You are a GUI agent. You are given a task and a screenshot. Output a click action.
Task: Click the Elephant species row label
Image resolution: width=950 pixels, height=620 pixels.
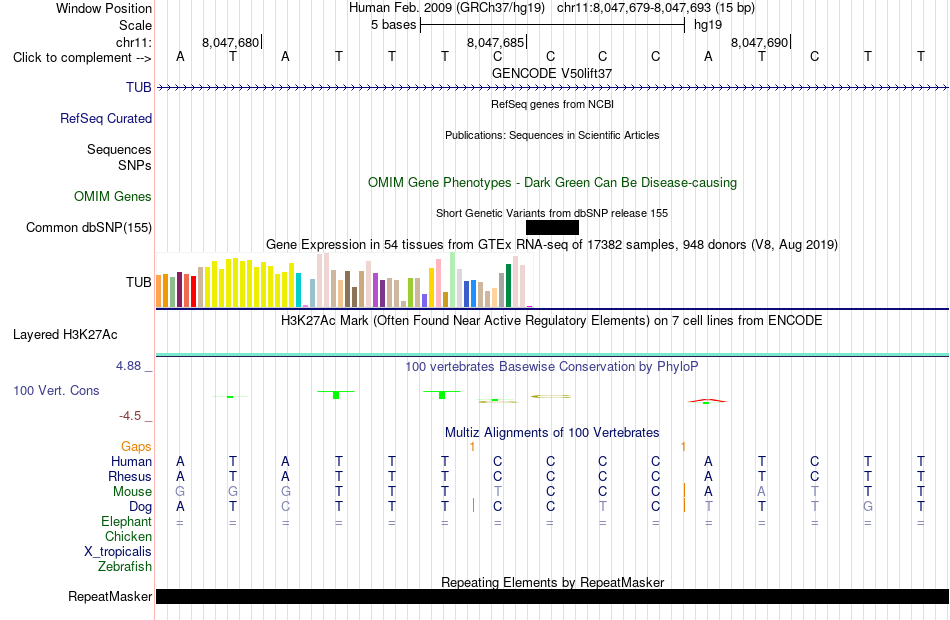(x=126, y=522)
